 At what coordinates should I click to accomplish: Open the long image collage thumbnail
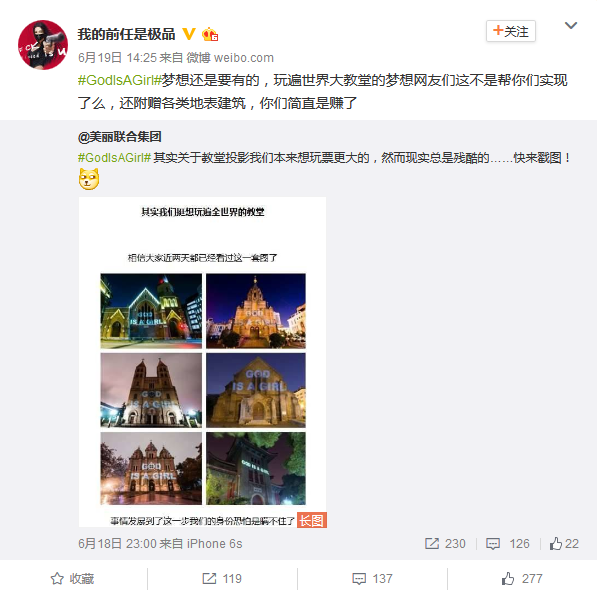coord(203,362)
